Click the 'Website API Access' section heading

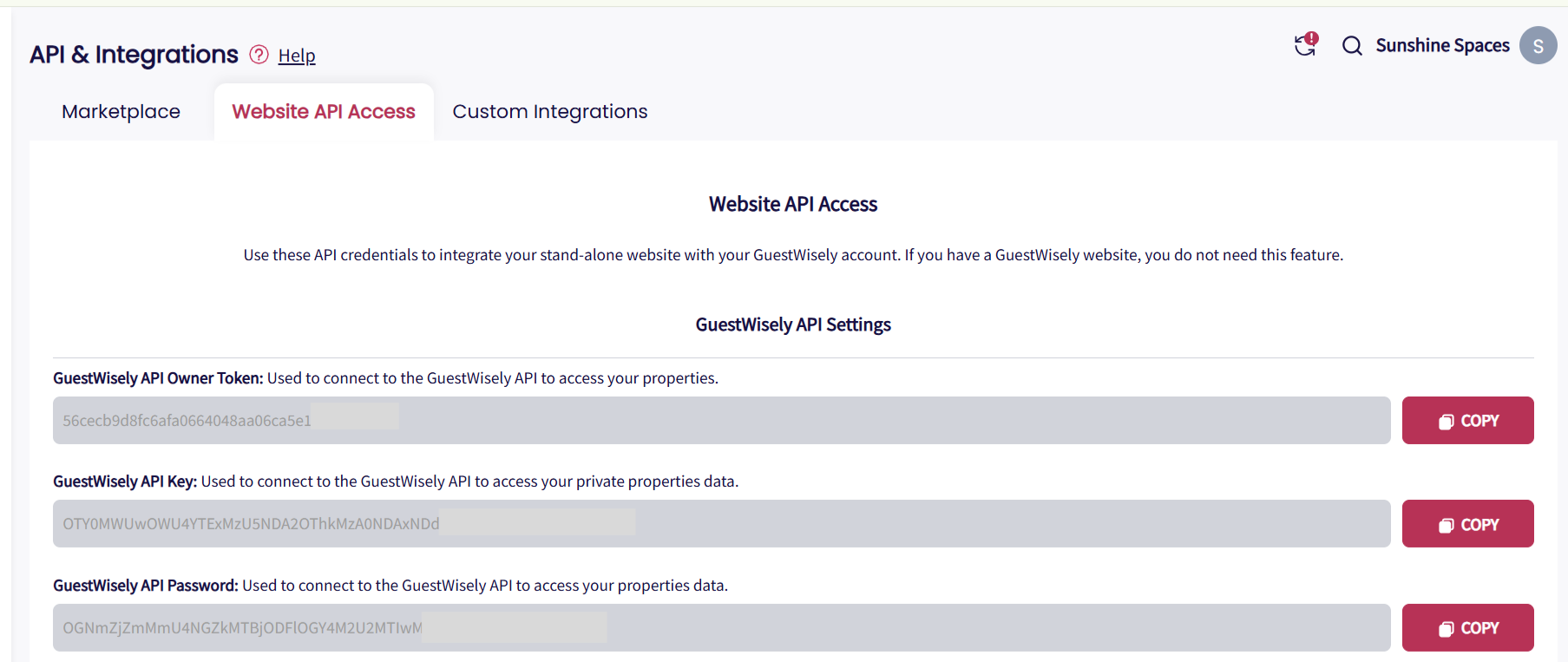point(793,204)
